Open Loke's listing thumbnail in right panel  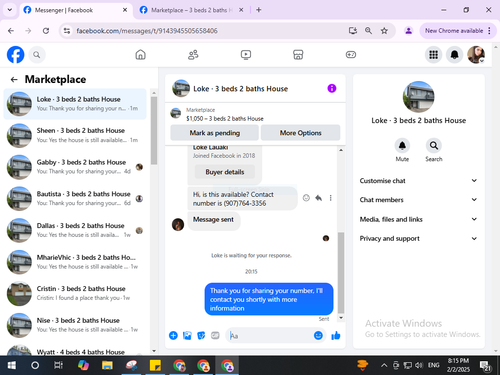pyautogui.click(x=419, y=97)
